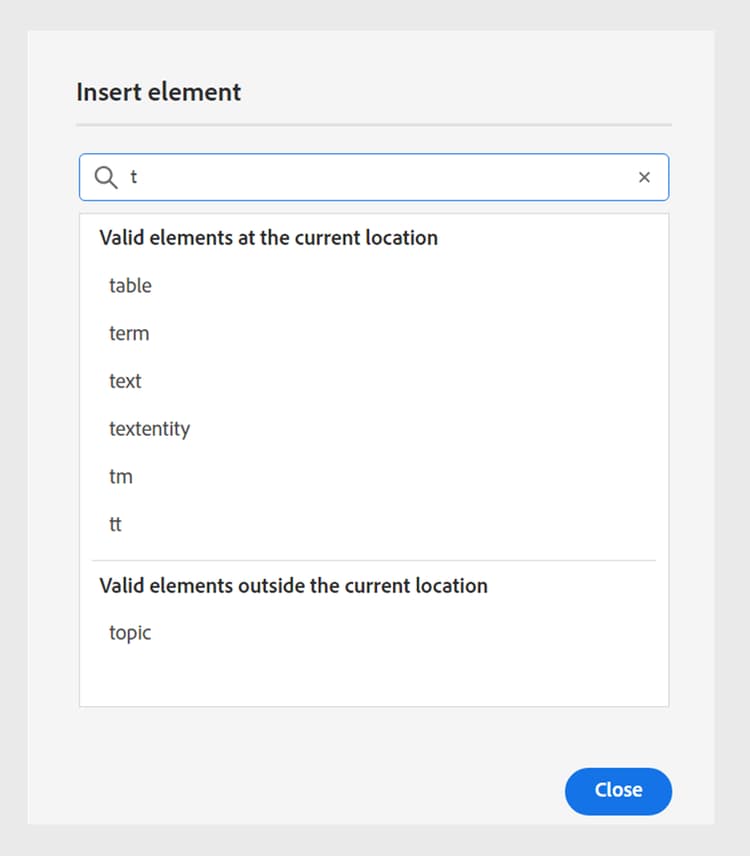Click the divider line under the dialog title
750x856 pixels.
click(374, 125)
